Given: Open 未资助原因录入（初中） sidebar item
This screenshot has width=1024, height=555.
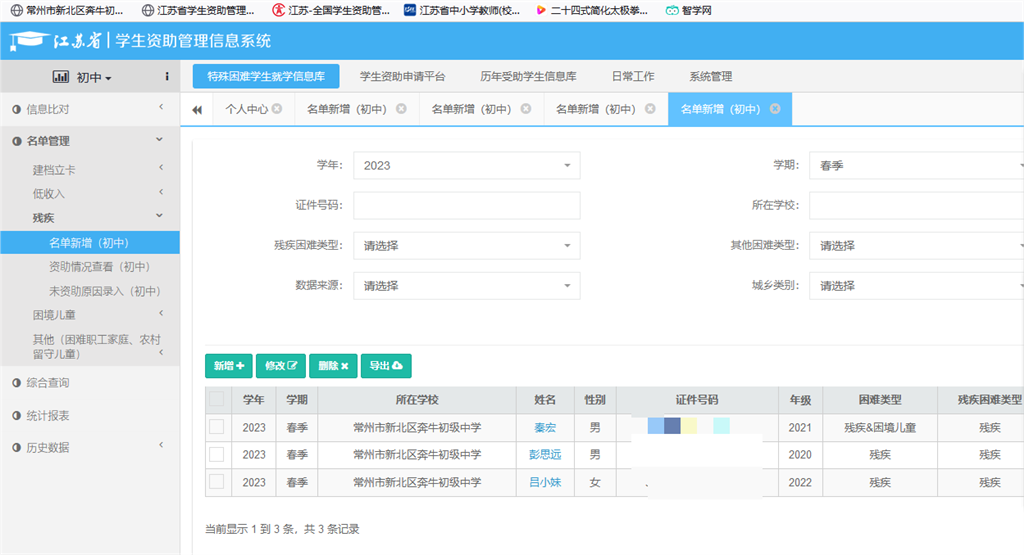Looking at the screenshot, I should [104, 291].
